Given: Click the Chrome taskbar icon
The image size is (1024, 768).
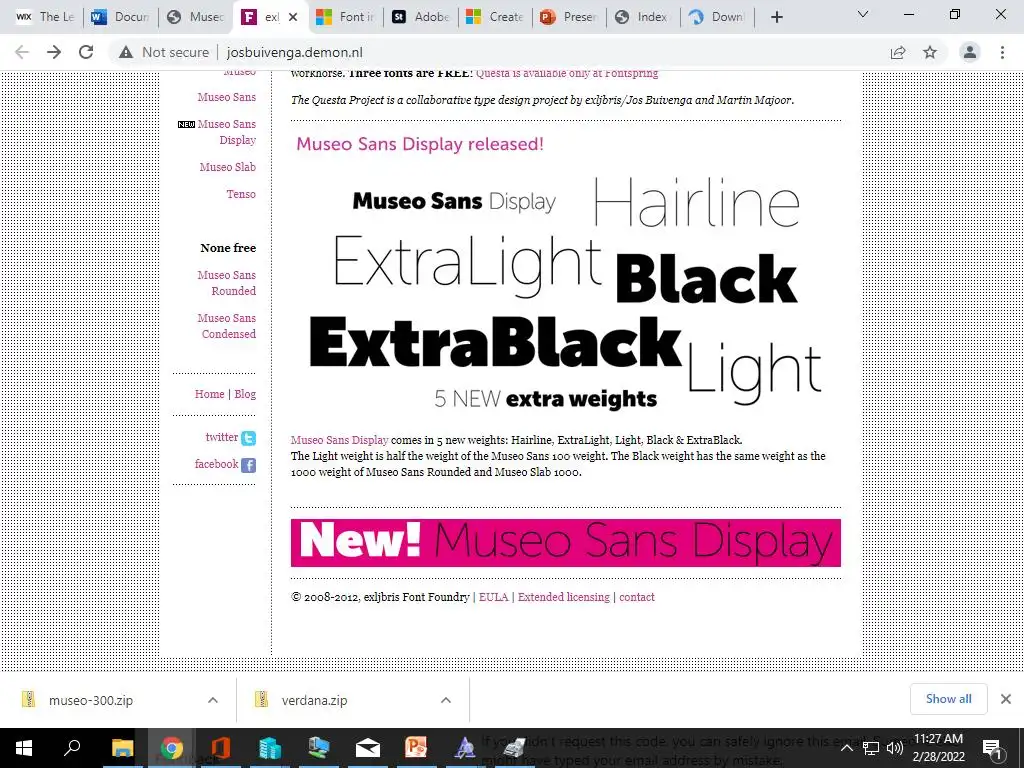Looking at the screenshot, I should 172,748.
